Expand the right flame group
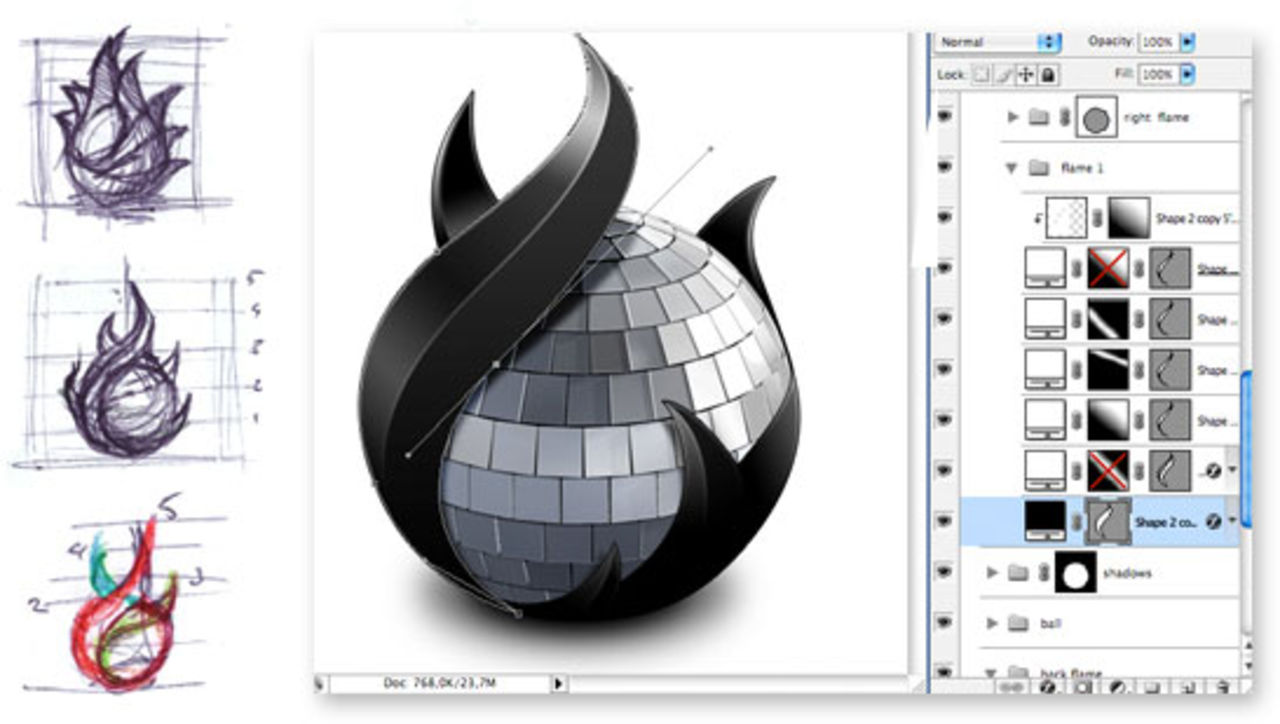The image size is (1280, 724). point(1013,118)
